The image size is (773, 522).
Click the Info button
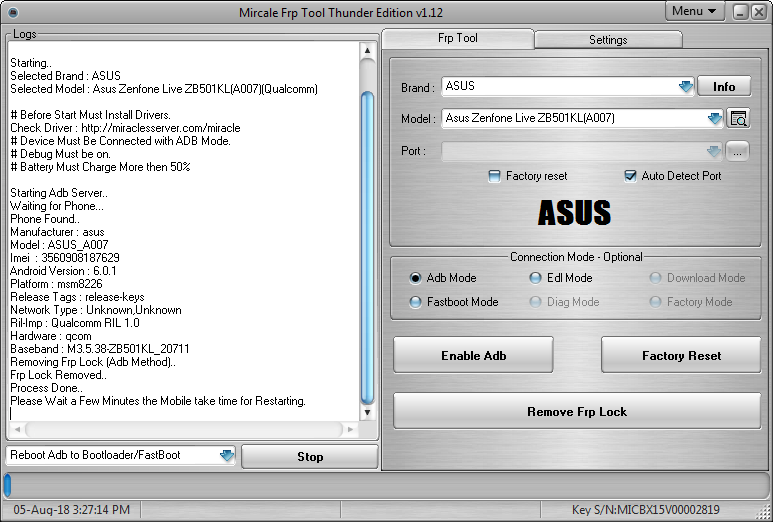[724, 87]
